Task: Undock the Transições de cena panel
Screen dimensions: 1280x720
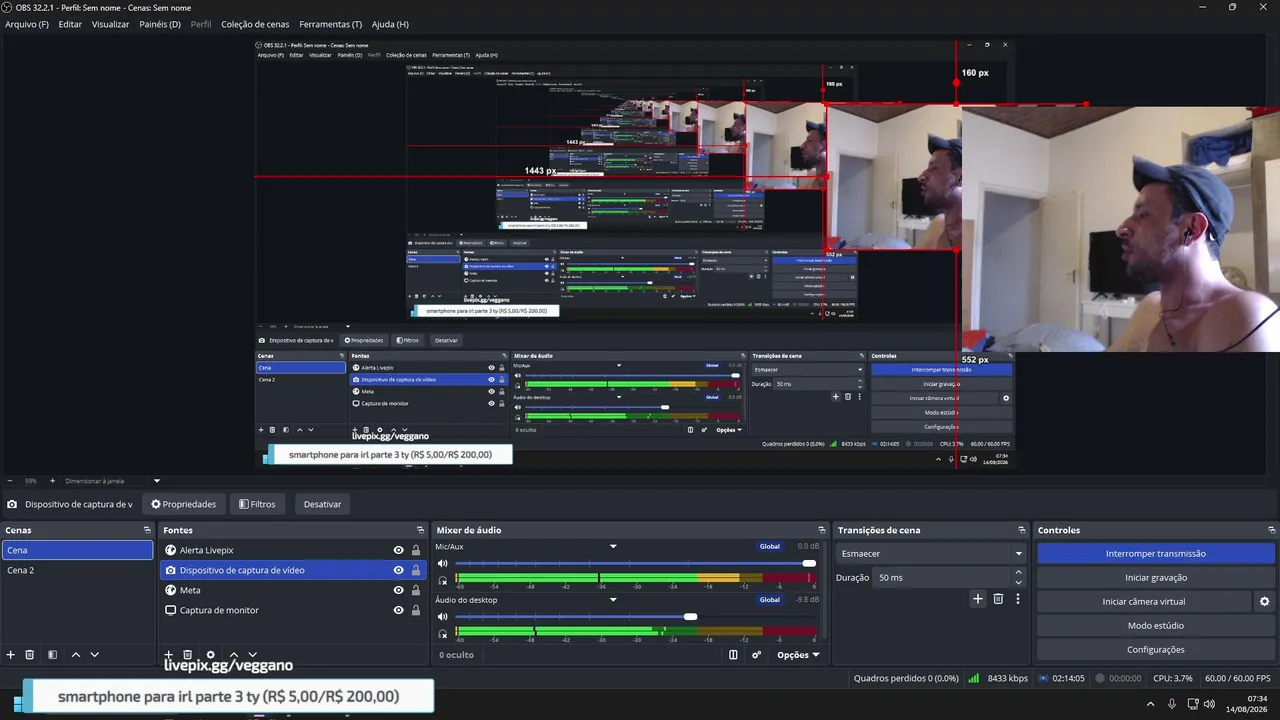Action: pyautogui.click(x=1022, y=530)
